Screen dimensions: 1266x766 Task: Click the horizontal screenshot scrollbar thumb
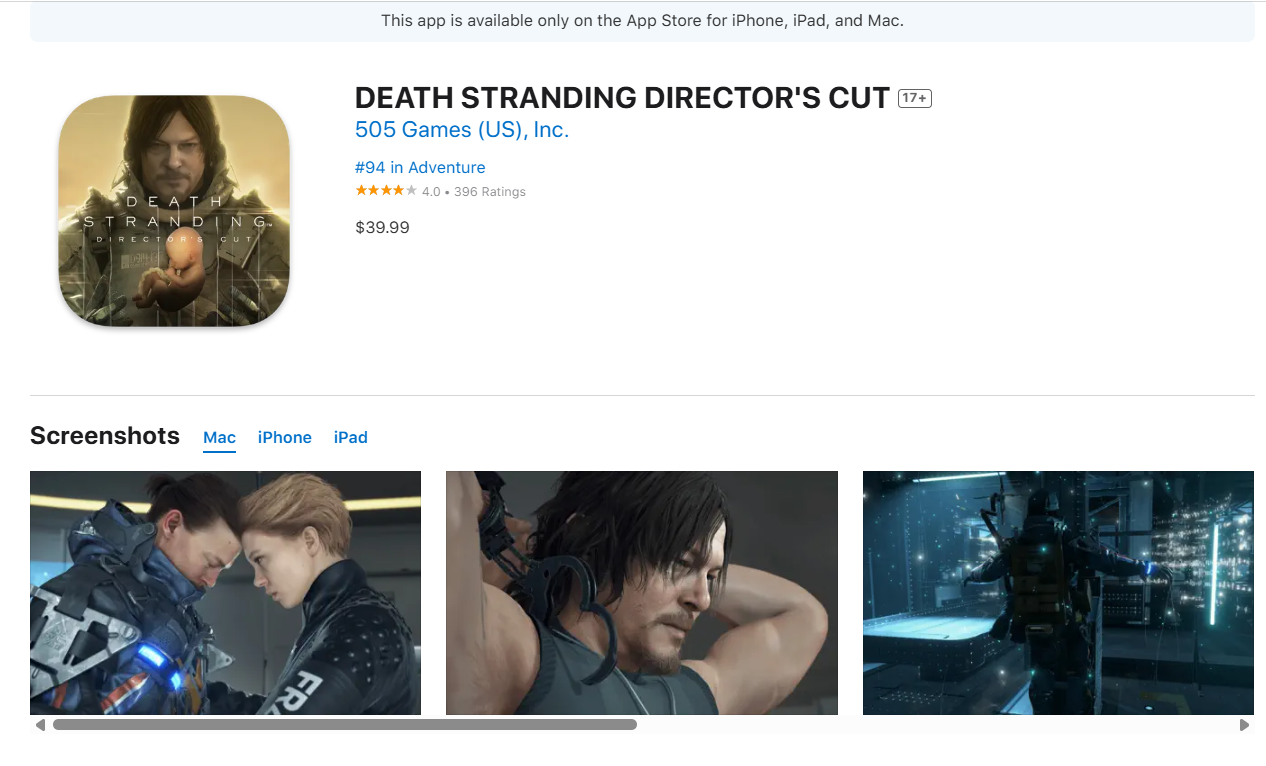click(345, 725)
